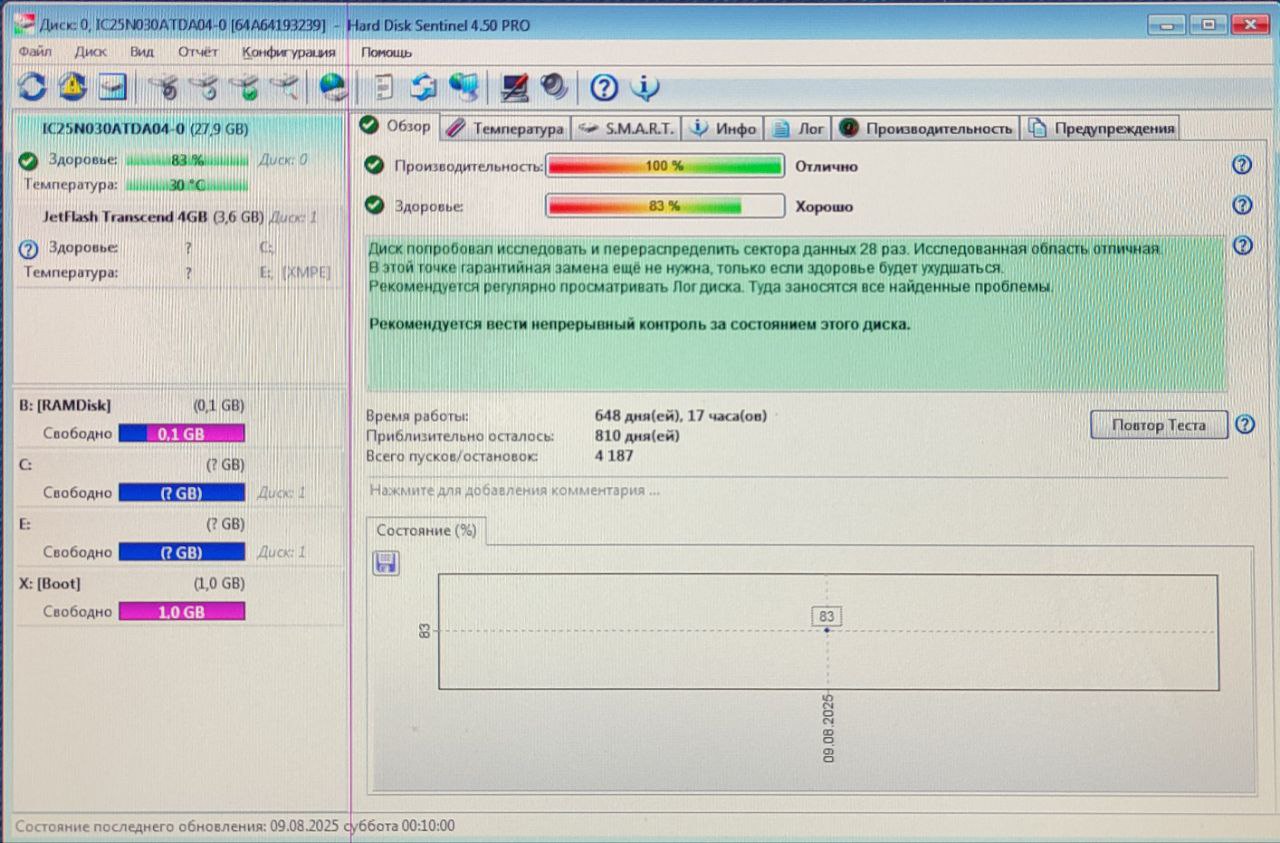Click the 83 % health bar in disk list

pyautogui.click(x=187, y=160)
